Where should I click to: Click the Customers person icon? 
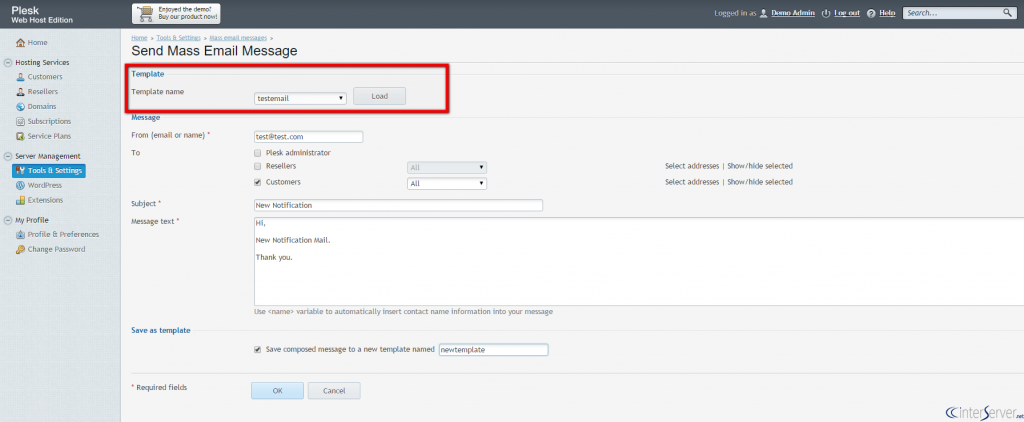[x=21, y=77]
